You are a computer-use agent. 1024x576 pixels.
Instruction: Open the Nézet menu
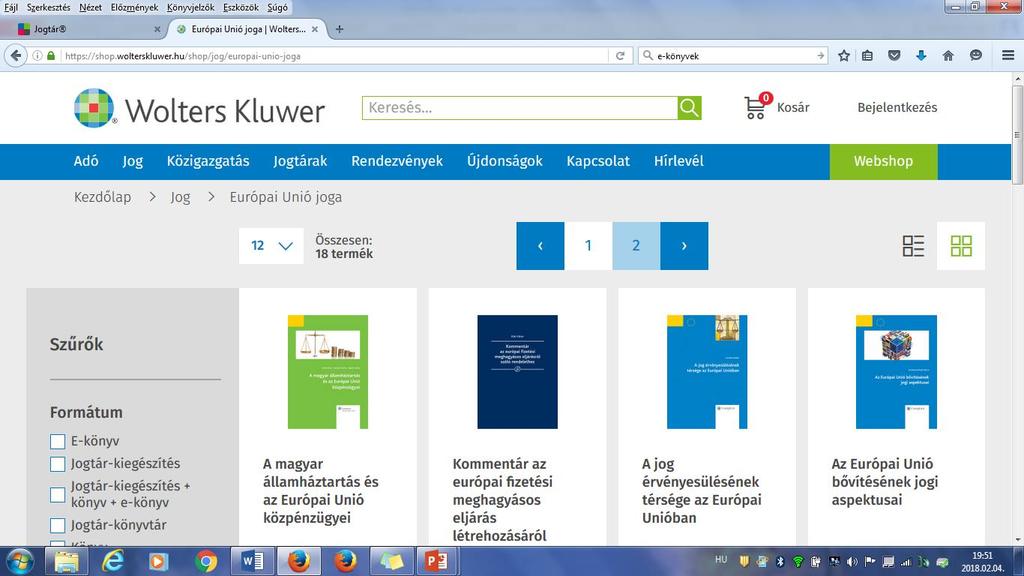[90, 7]
